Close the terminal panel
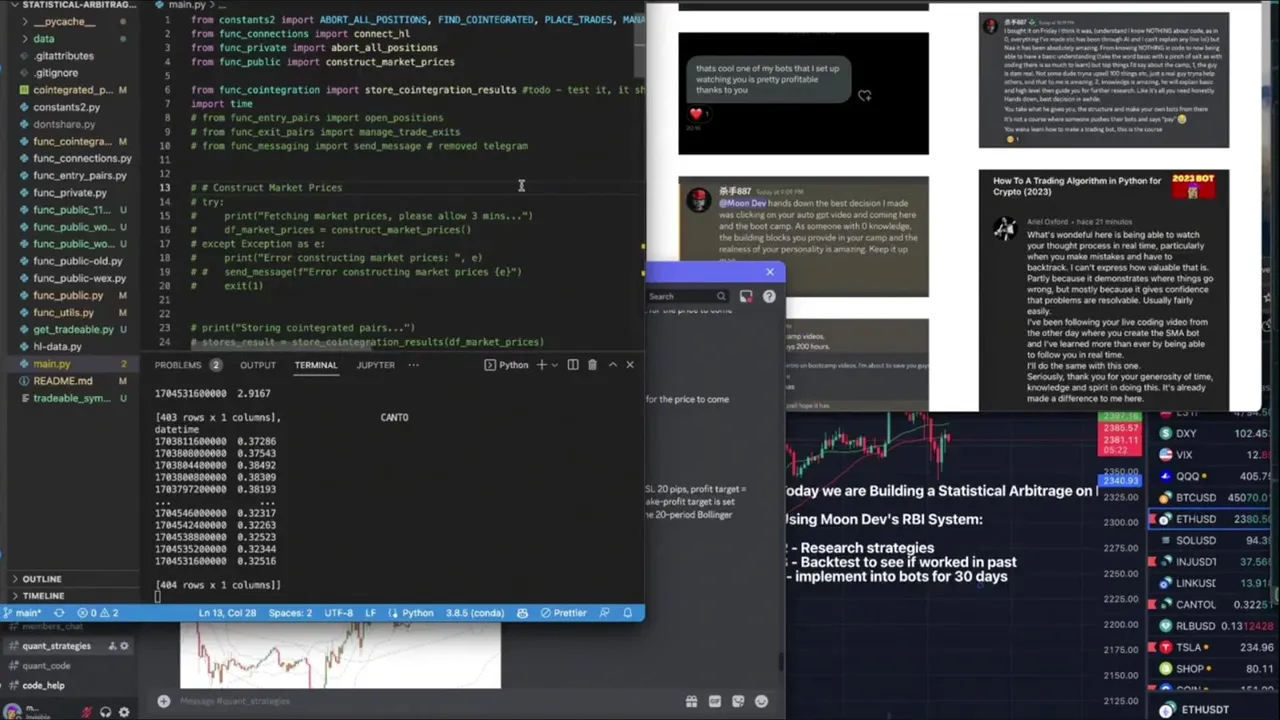Viewport: 1280px width, 720px height. click(630, 365)
